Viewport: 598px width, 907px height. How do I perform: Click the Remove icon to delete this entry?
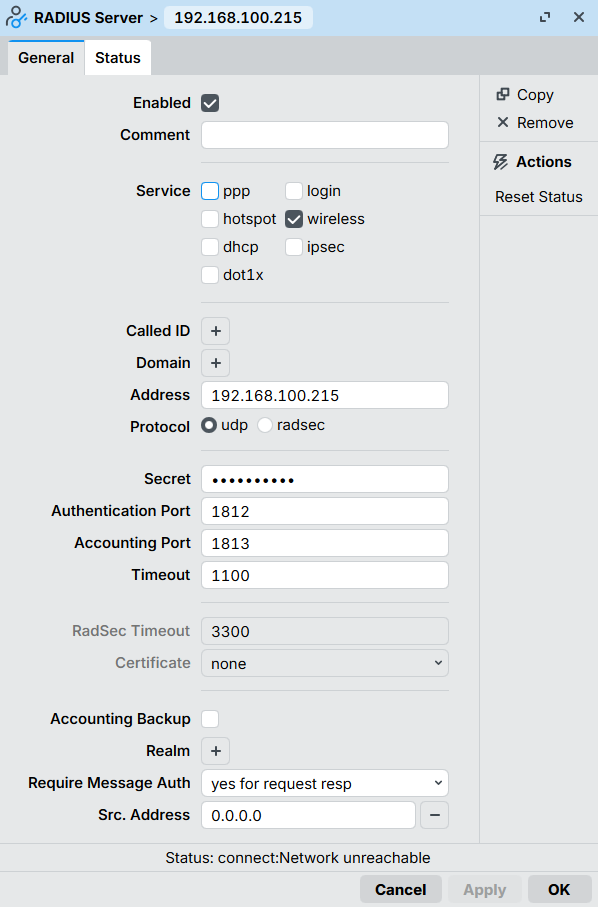503,122
